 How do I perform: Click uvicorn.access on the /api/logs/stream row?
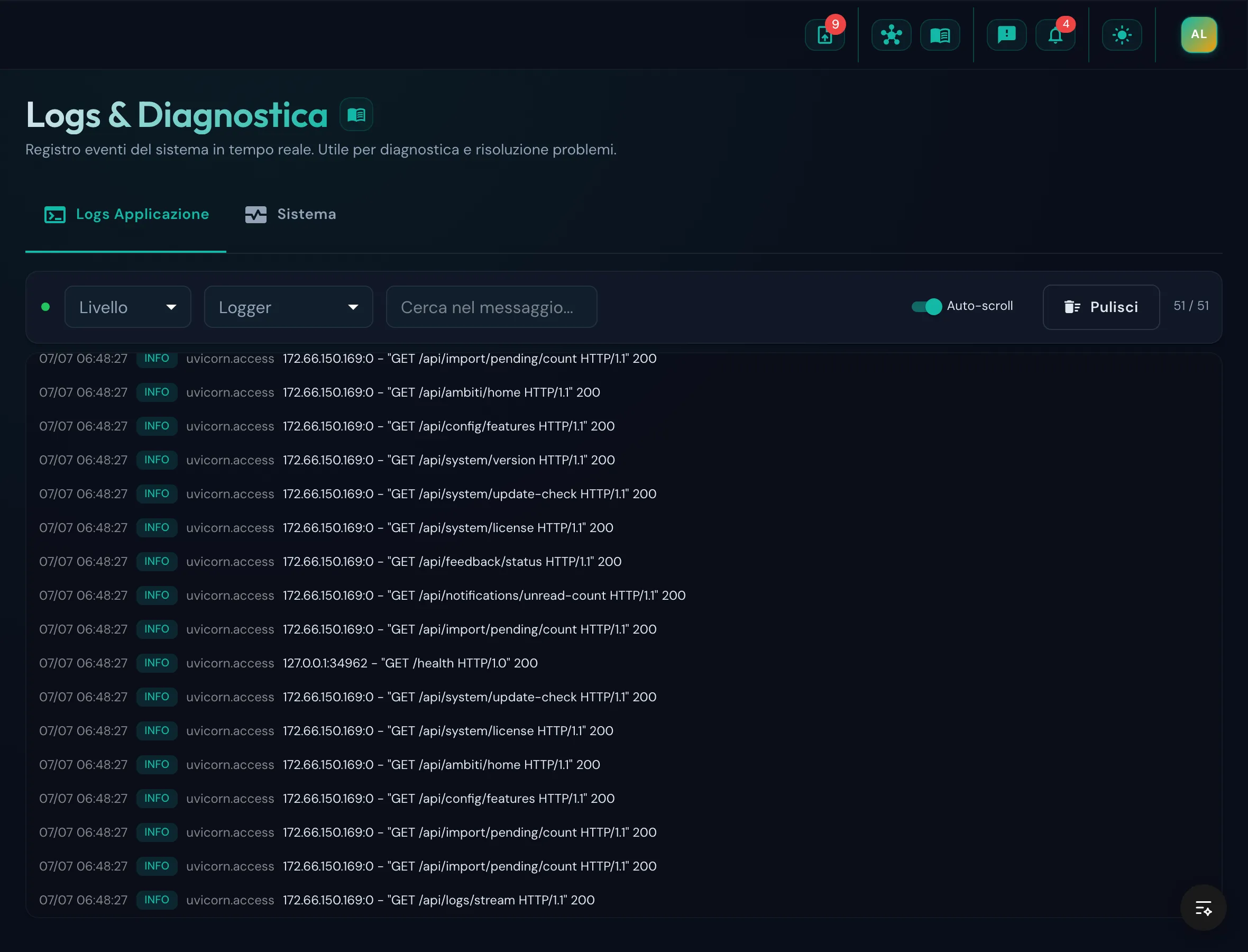230,900
